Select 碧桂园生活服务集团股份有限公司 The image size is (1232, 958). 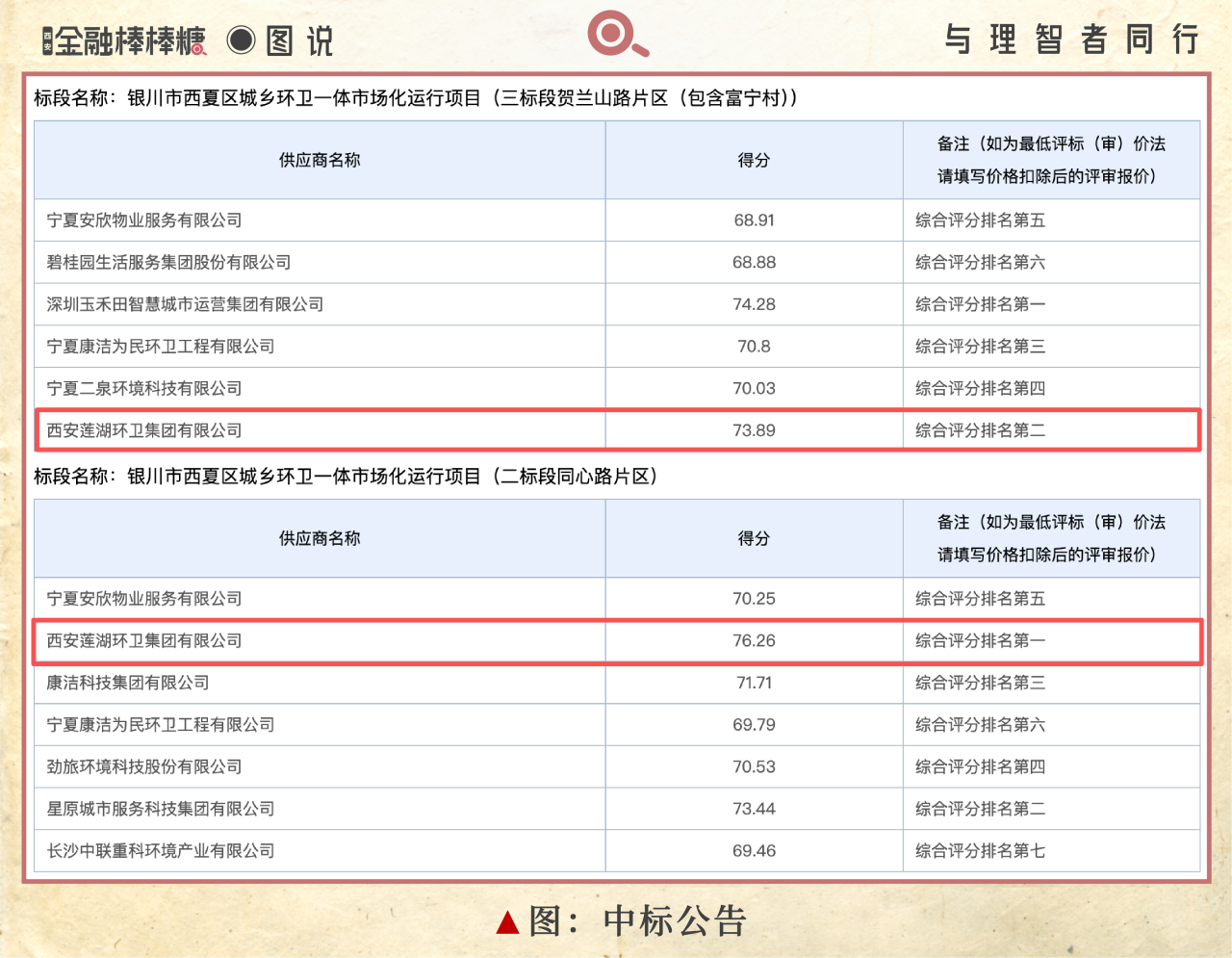point(168,262)
